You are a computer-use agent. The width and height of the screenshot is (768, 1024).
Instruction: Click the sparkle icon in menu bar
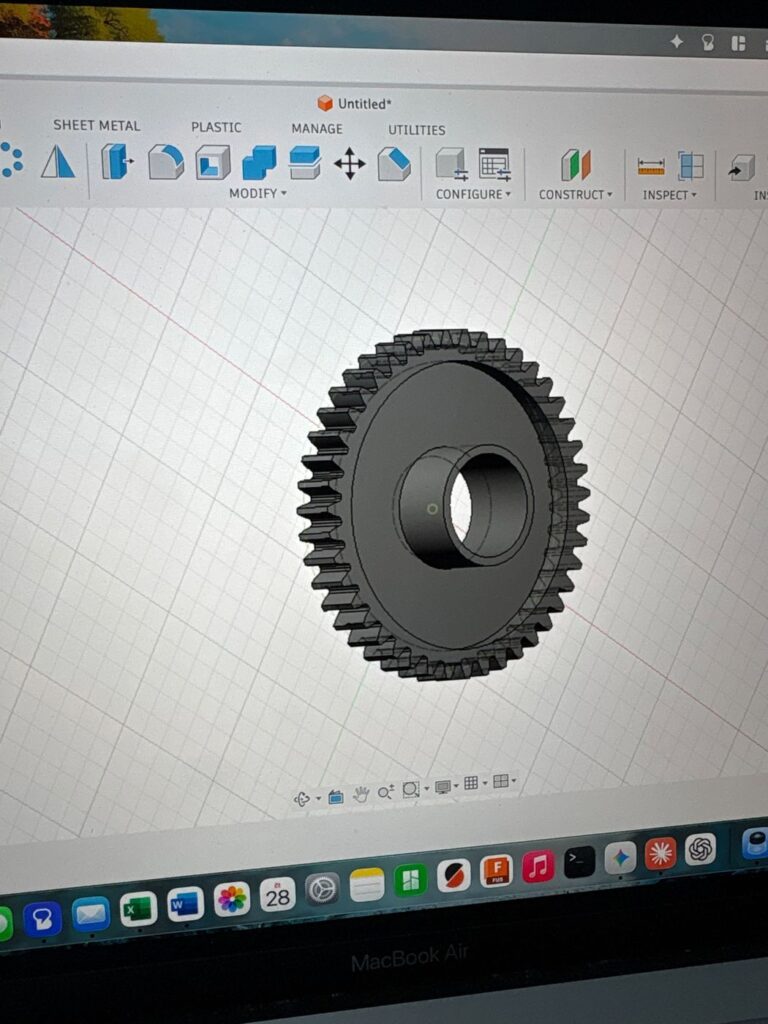click(x=677, y=41)
